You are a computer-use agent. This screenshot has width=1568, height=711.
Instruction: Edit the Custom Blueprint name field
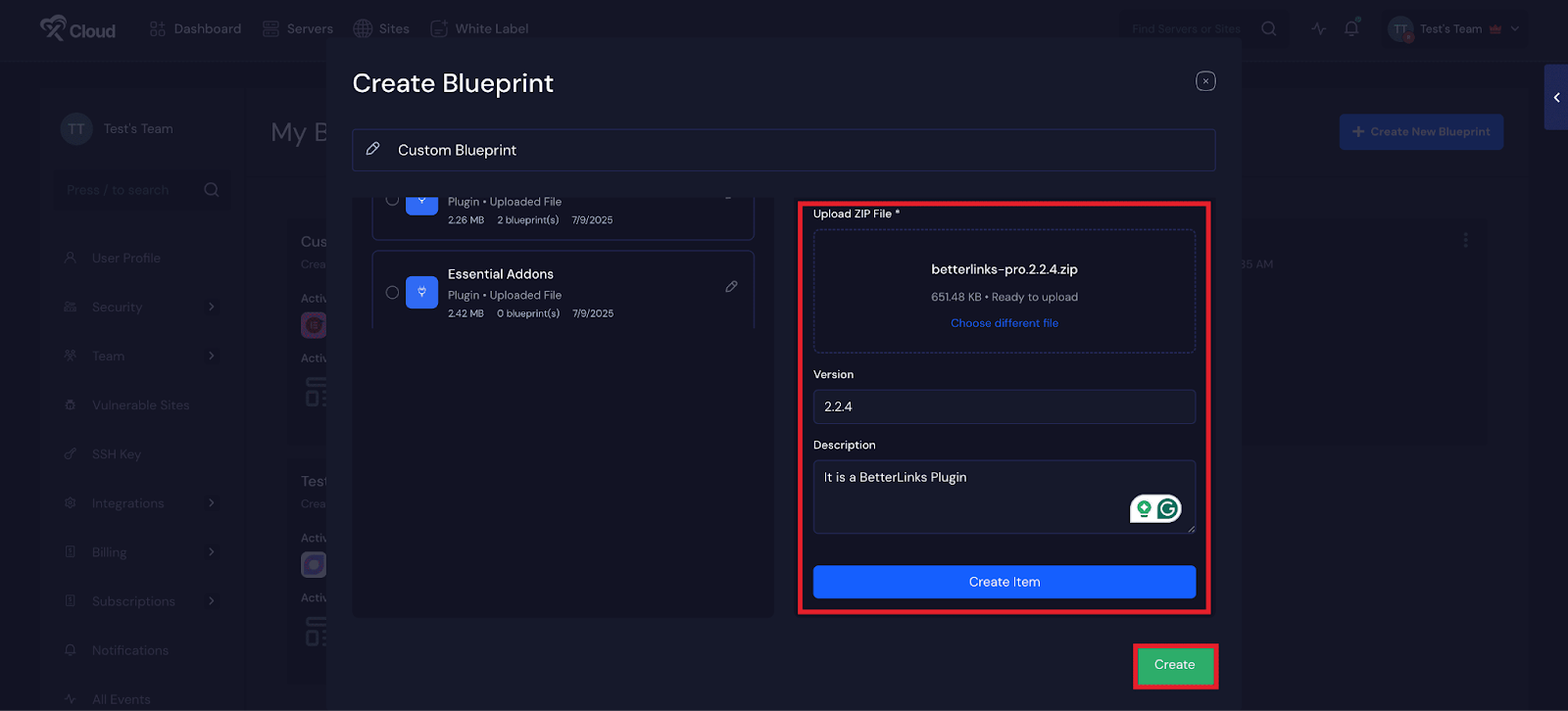[784, 150]
